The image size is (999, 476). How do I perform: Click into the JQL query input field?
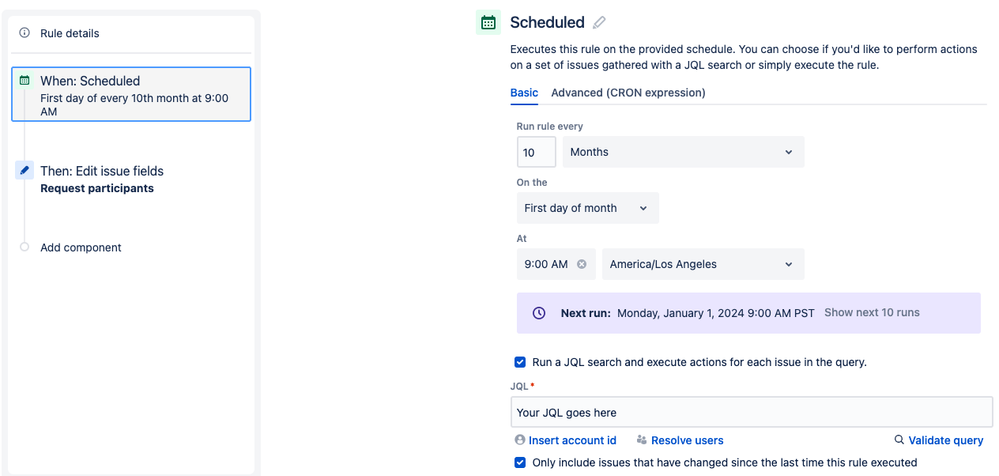coord(751,412)
